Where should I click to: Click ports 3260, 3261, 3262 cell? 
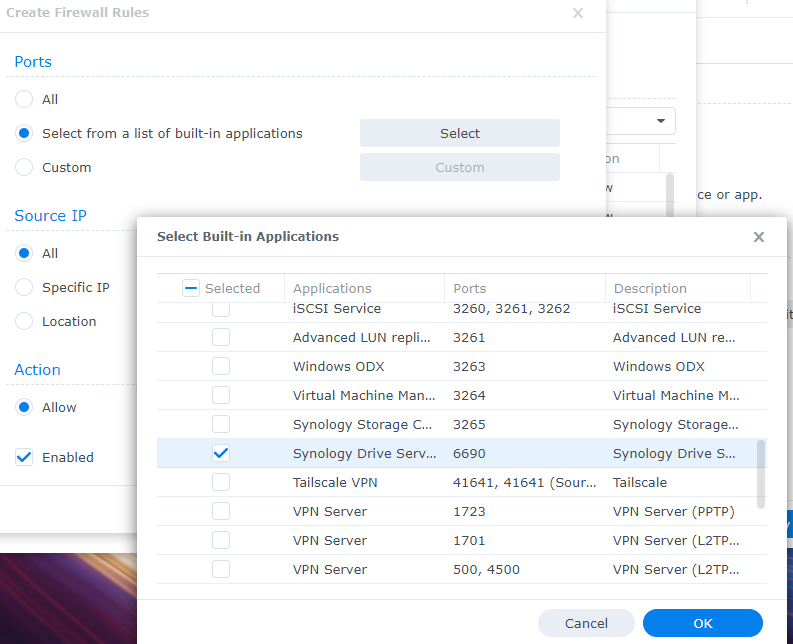511,309
